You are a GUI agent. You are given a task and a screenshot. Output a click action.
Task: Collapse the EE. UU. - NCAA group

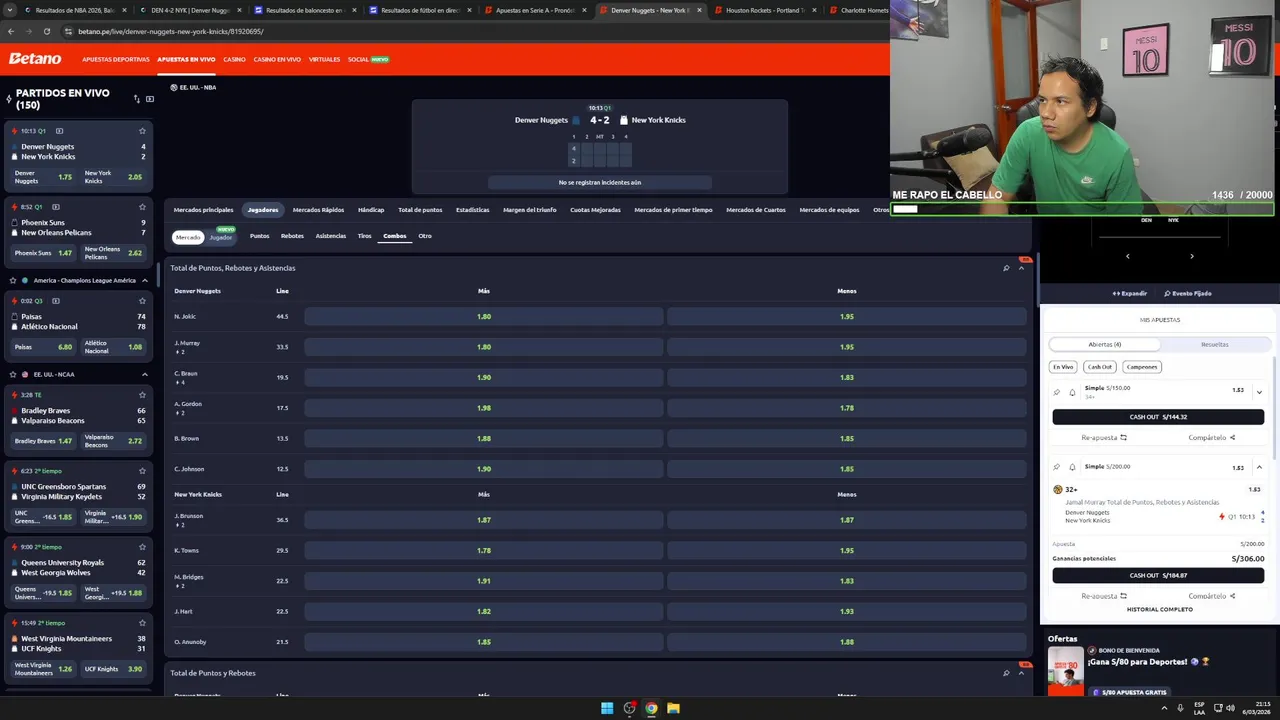coord(144,374)
